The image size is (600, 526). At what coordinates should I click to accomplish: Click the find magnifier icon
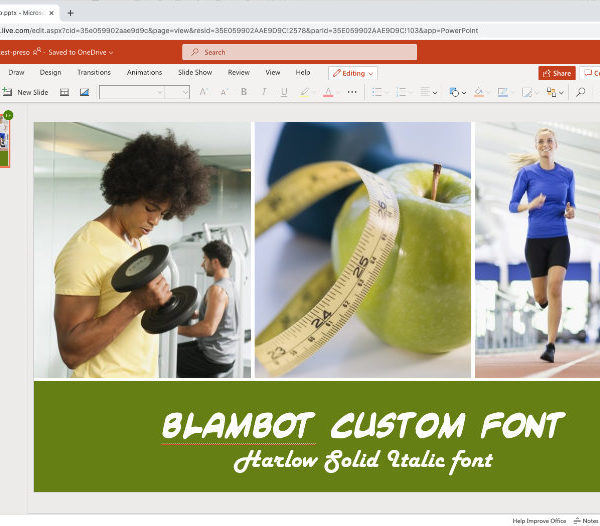coord(580,92)
